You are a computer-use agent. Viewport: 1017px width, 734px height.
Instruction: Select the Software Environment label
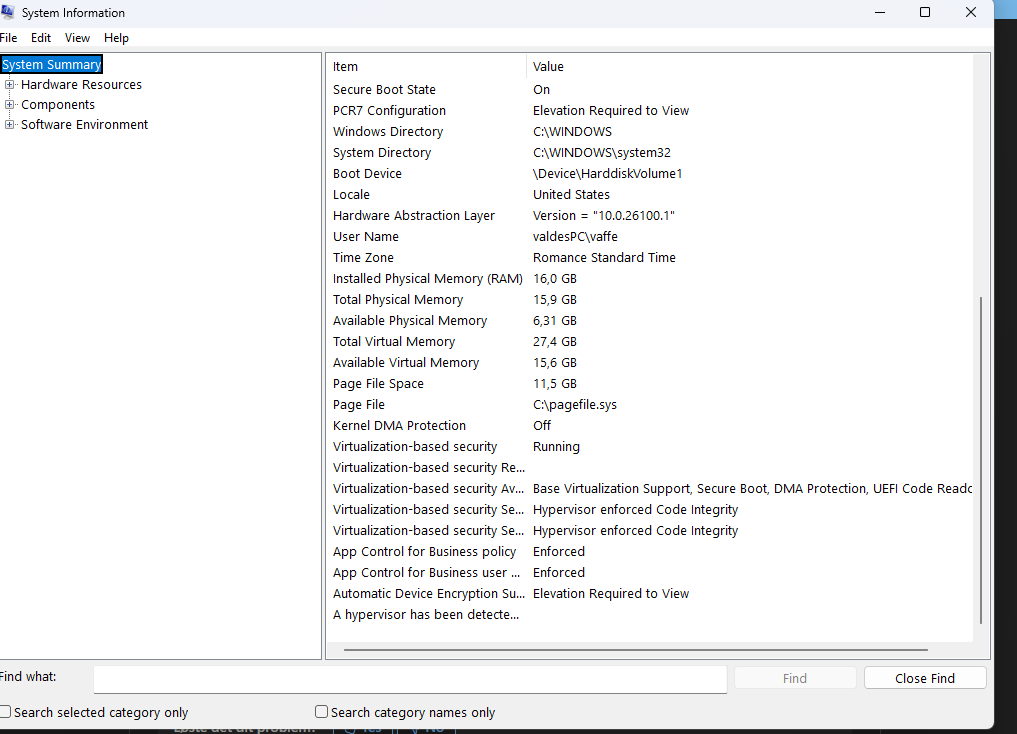(84, 124)
